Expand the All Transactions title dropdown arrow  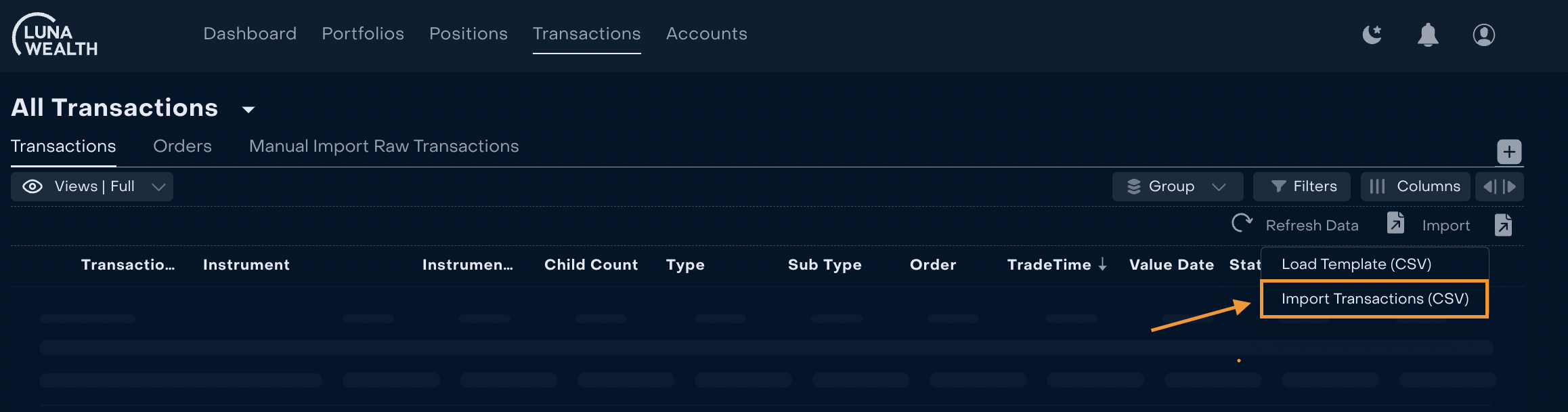click(x=248, y=109)
